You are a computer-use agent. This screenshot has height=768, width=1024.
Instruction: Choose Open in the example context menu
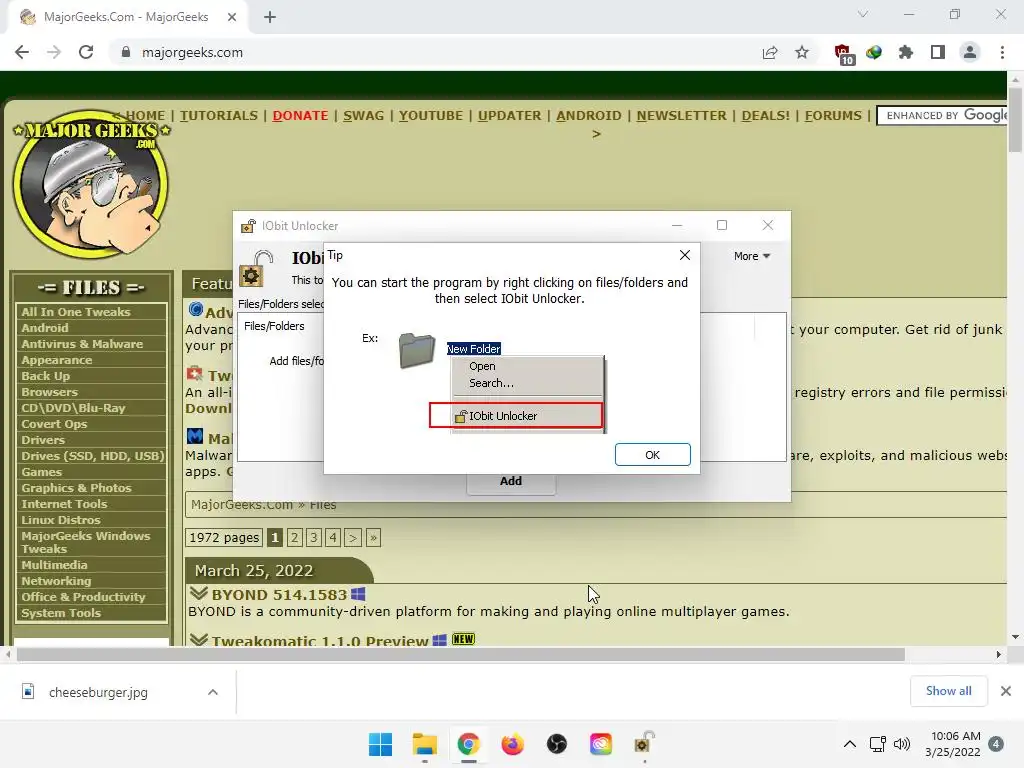[x=482, y=366]
